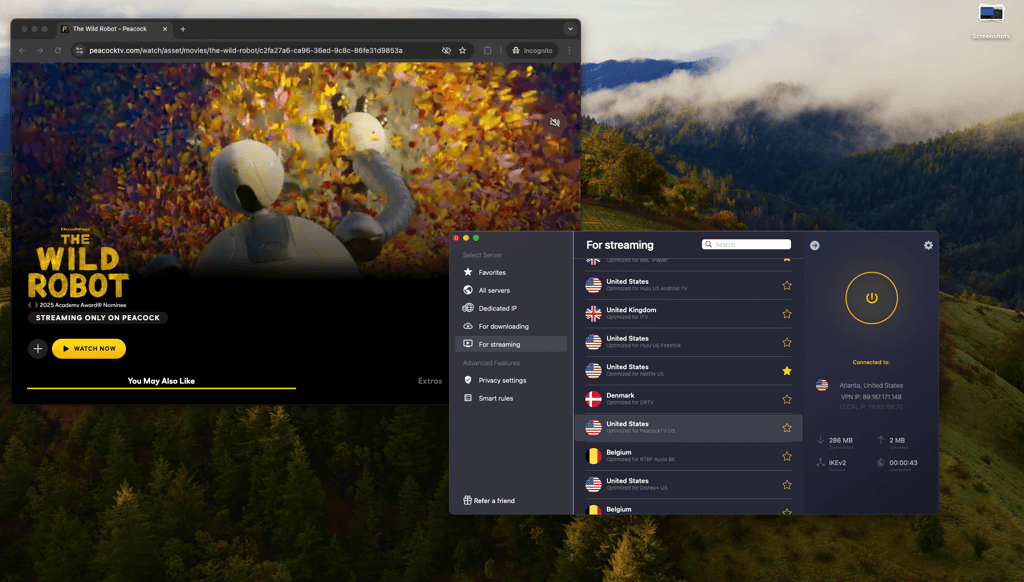Select the PeacockTV US server row
Screen dimensions: 1024x582
688,428
